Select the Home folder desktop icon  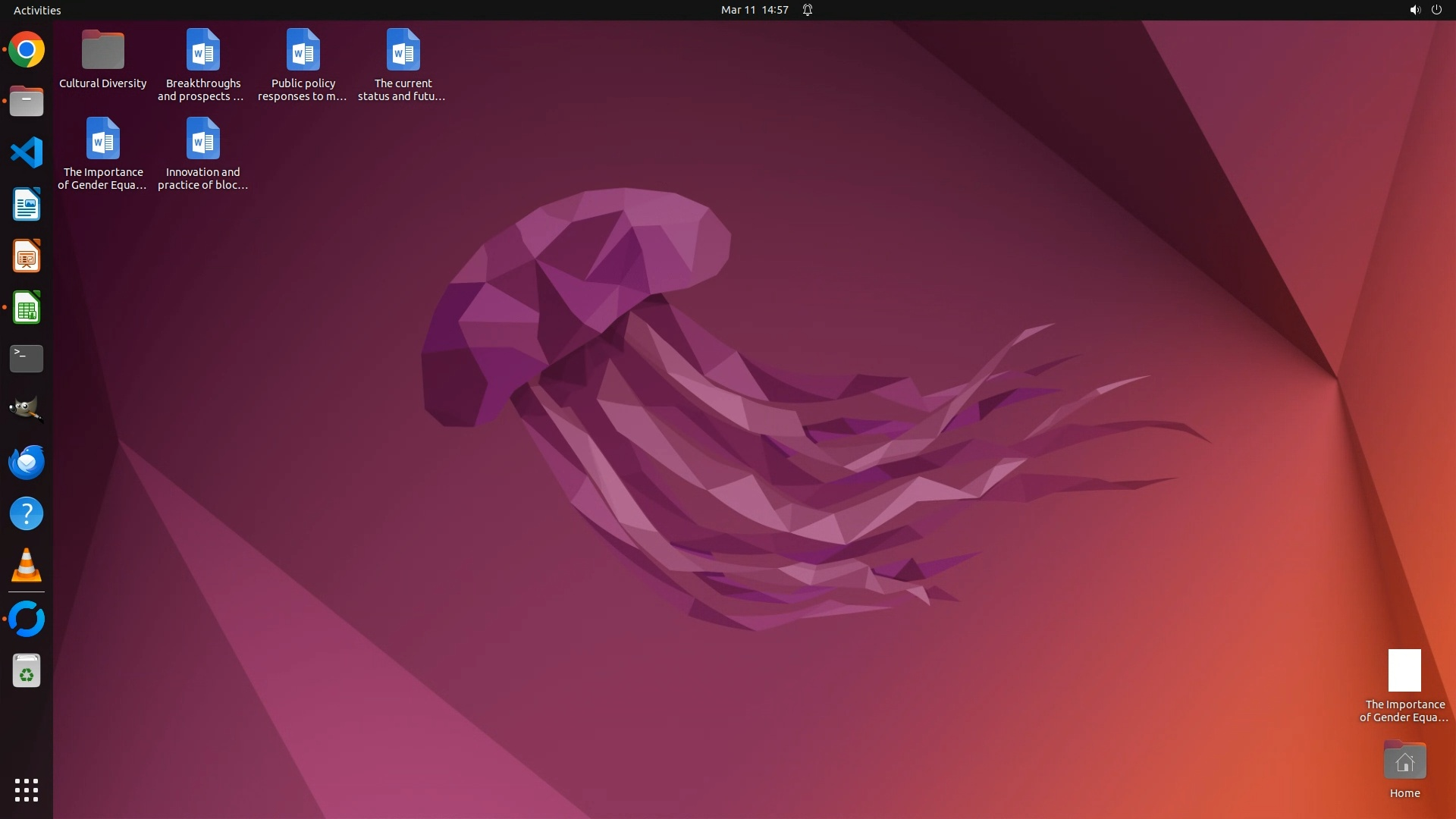tap(1404, 762)
